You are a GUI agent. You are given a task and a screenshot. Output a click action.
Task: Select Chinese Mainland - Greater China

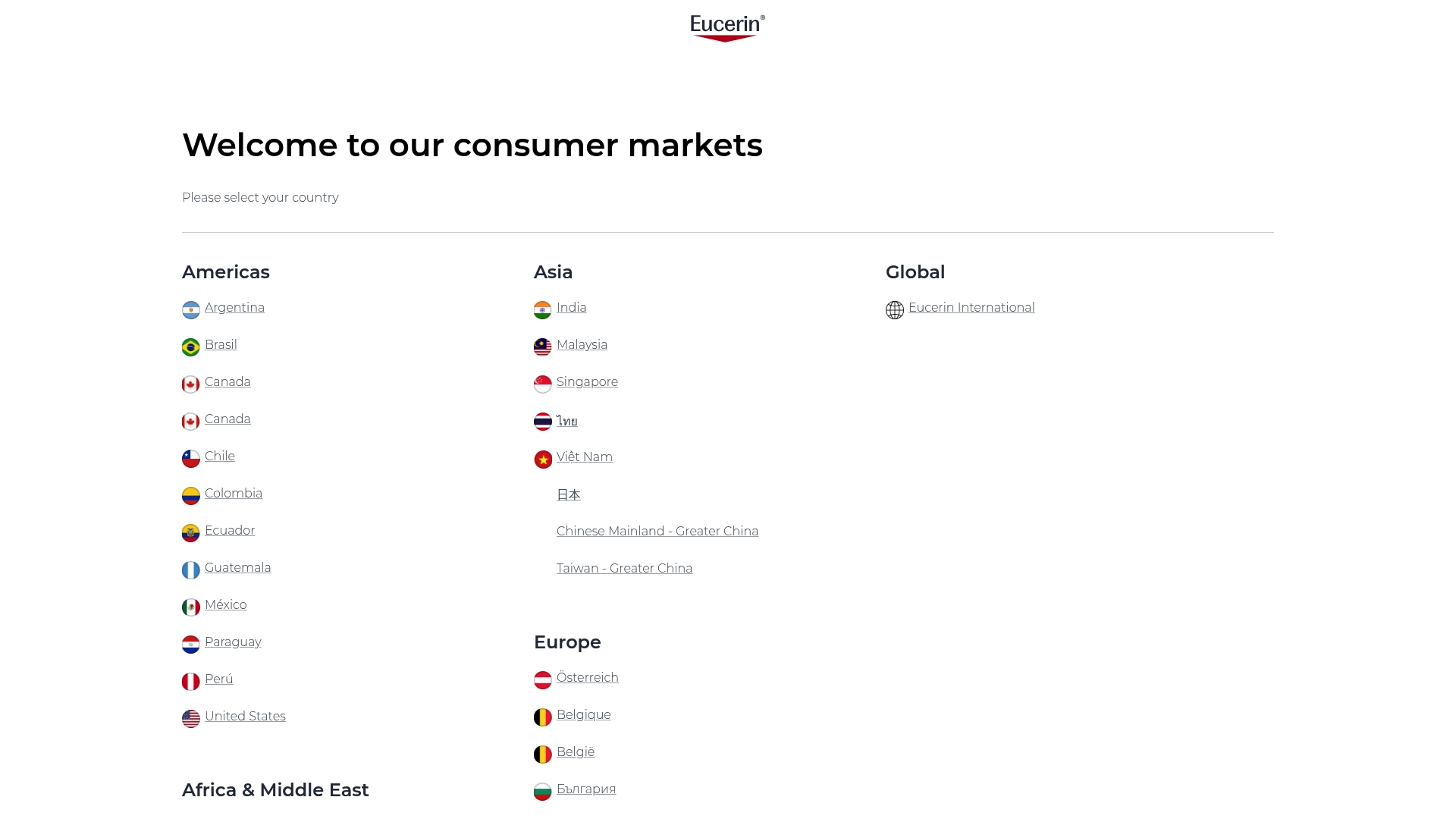click(x=657, y=531)
